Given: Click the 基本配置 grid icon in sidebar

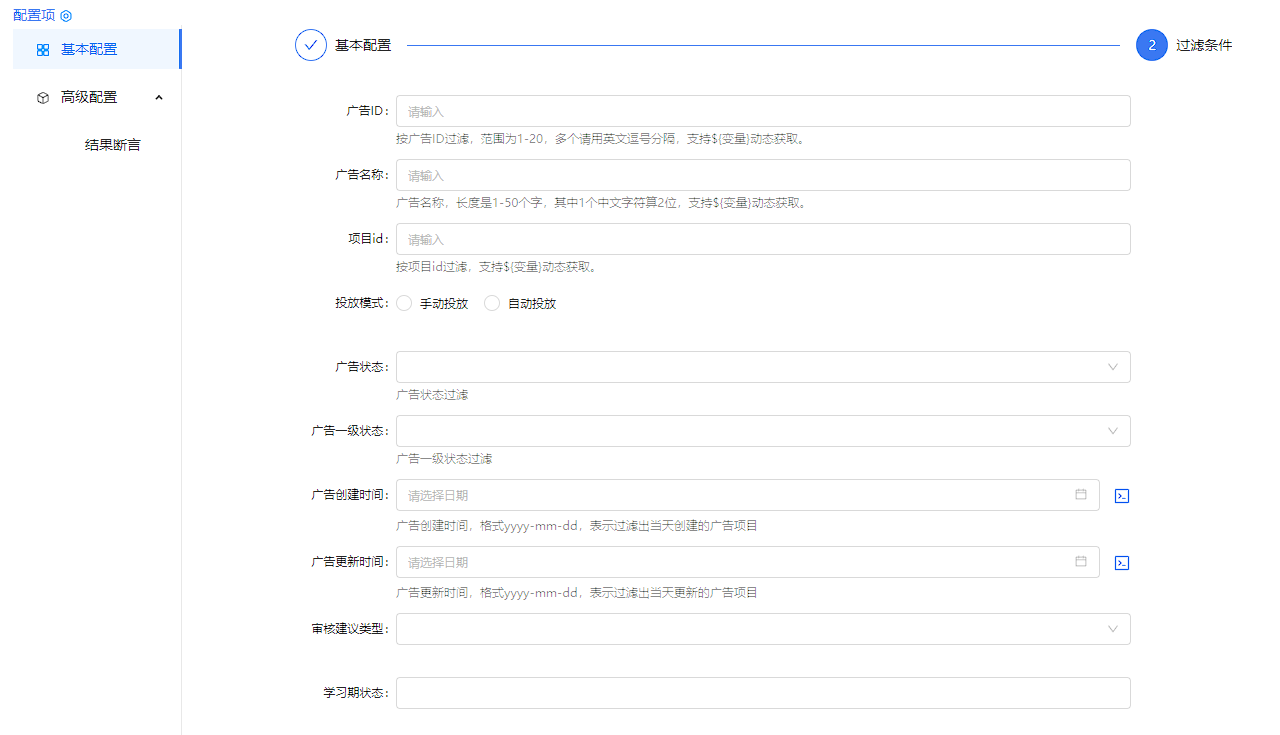Looking at the screenshot, I should pyautogui.click(x=43, y=49).
